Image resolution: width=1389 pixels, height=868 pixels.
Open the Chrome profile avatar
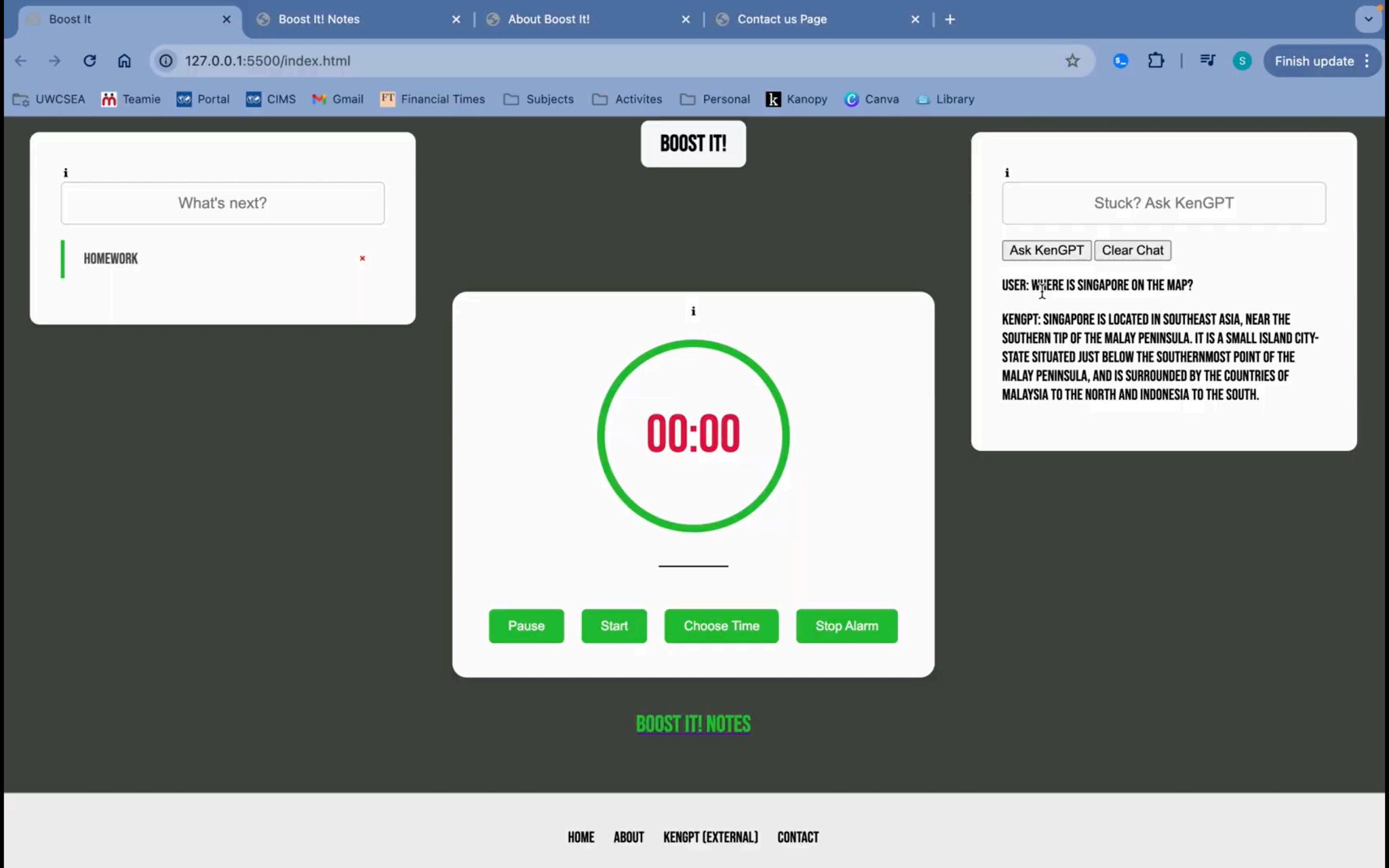click(1242, 61)
